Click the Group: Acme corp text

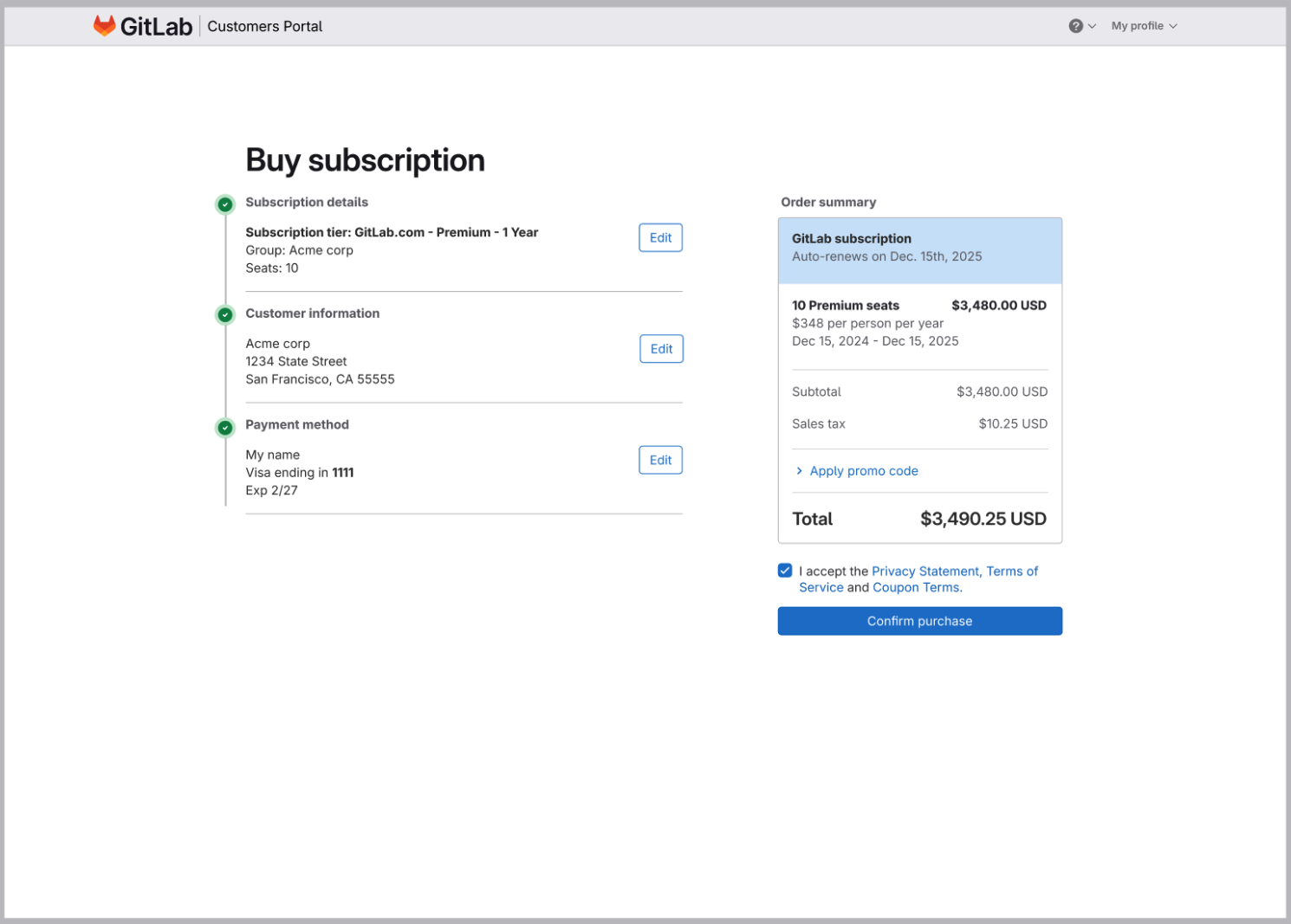[x=299, y=250]
